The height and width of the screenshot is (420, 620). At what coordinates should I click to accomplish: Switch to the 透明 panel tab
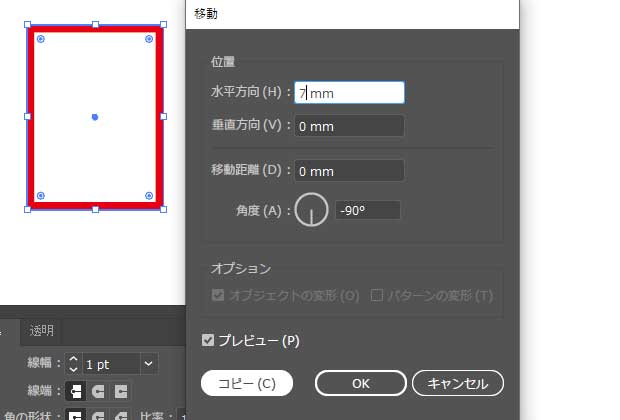[x=42, y=331]
